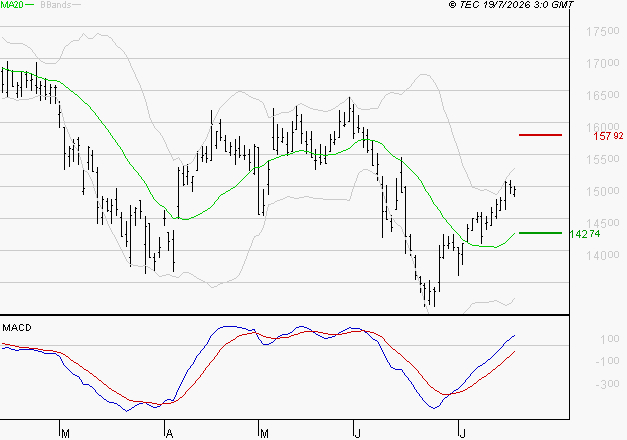Image resolution: width=627 pixels, height=440 pixels.
Task: Click the BBands legend label
Action: pyautogui.click(x=56, y=5)
